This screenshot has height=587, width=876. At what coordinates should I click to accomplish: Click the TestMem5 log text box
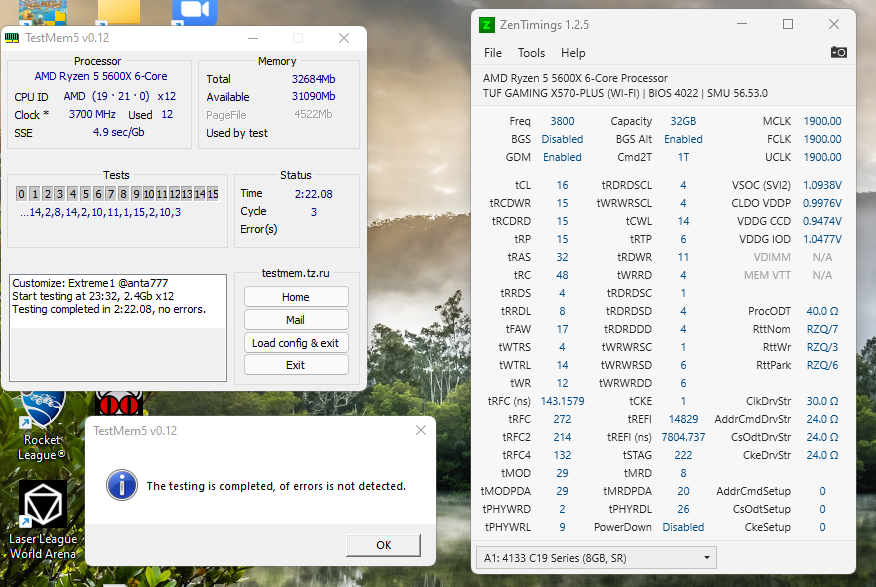point(118,327)
